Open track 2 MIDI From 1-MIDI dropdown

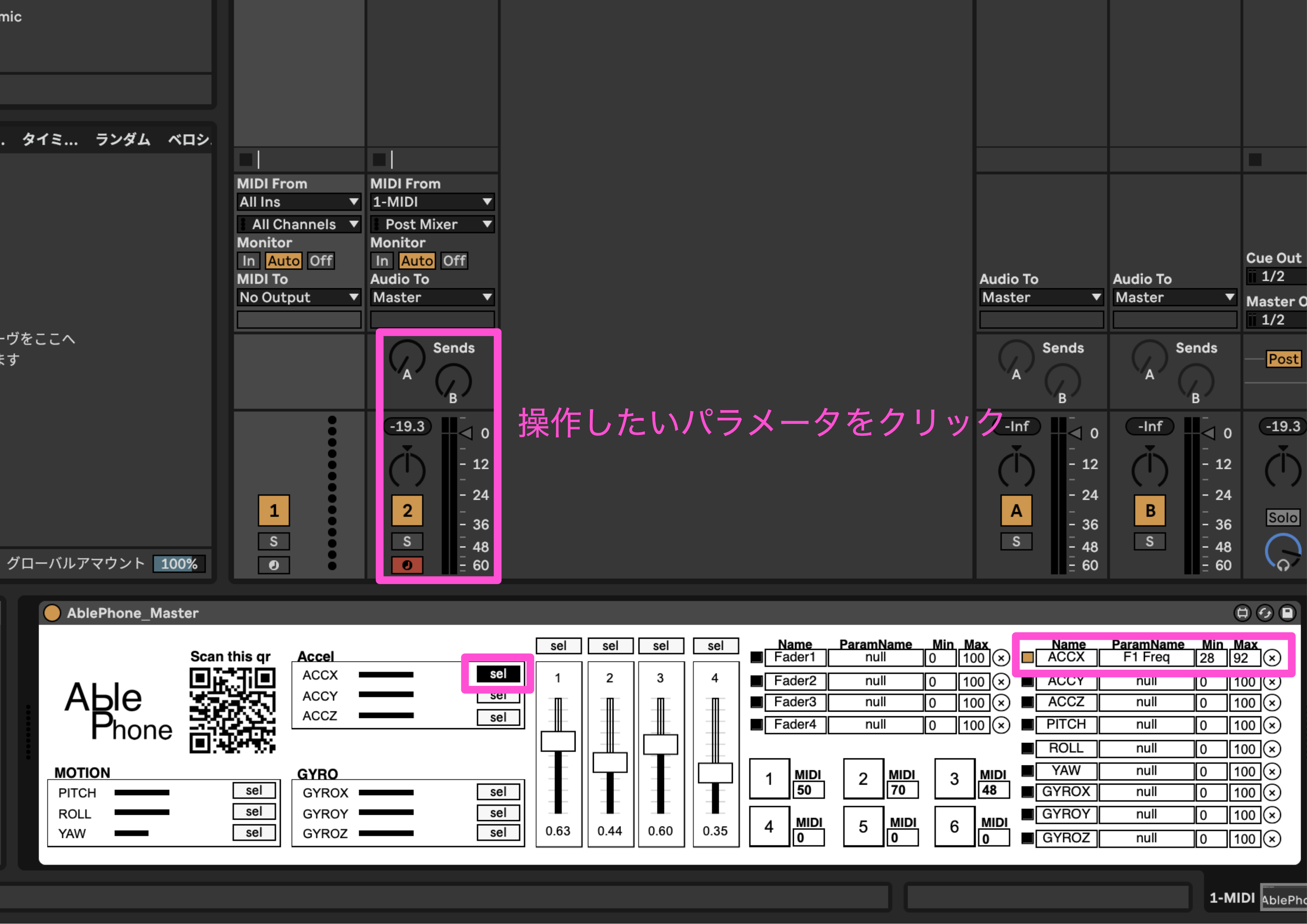(432, 202)
